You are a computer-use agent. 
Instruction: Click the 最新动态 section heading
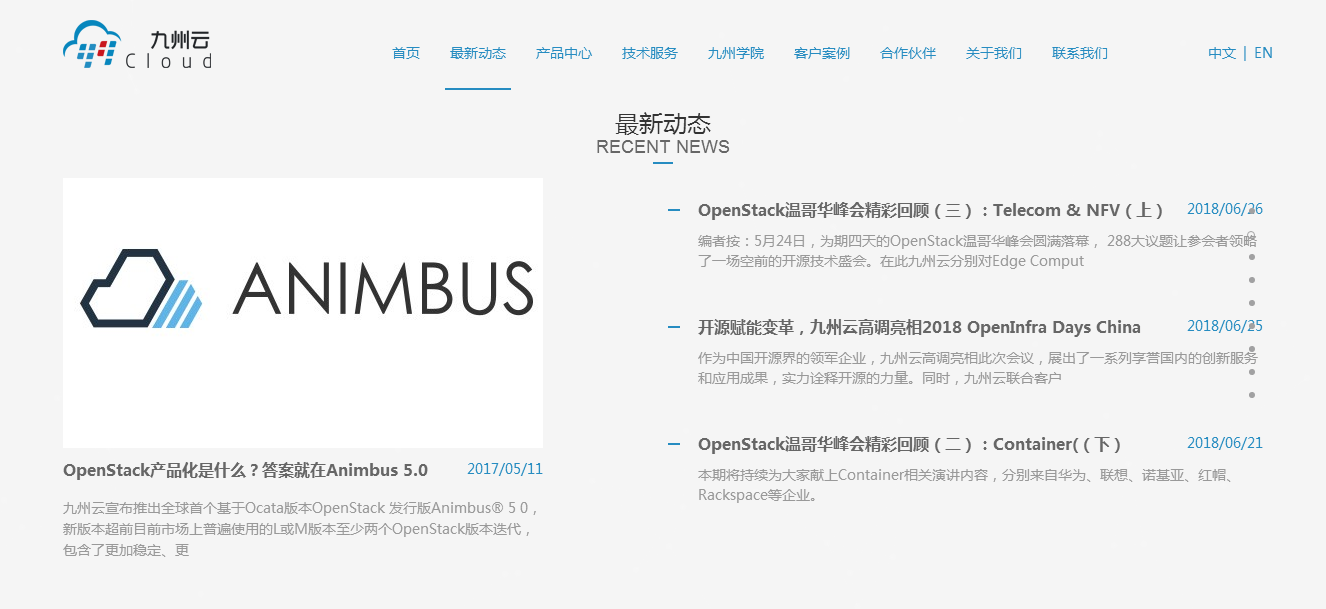click(x=663, y=124)
